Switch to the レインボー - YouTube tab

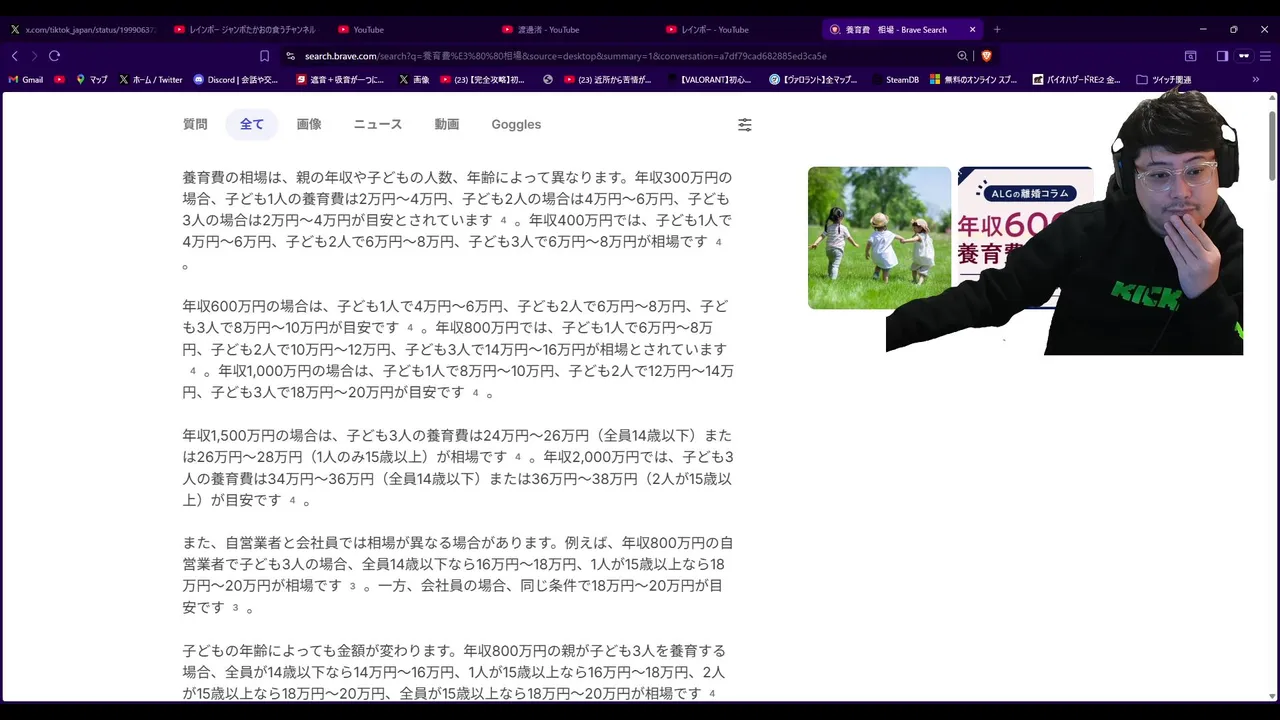click(x=737, y=29)
